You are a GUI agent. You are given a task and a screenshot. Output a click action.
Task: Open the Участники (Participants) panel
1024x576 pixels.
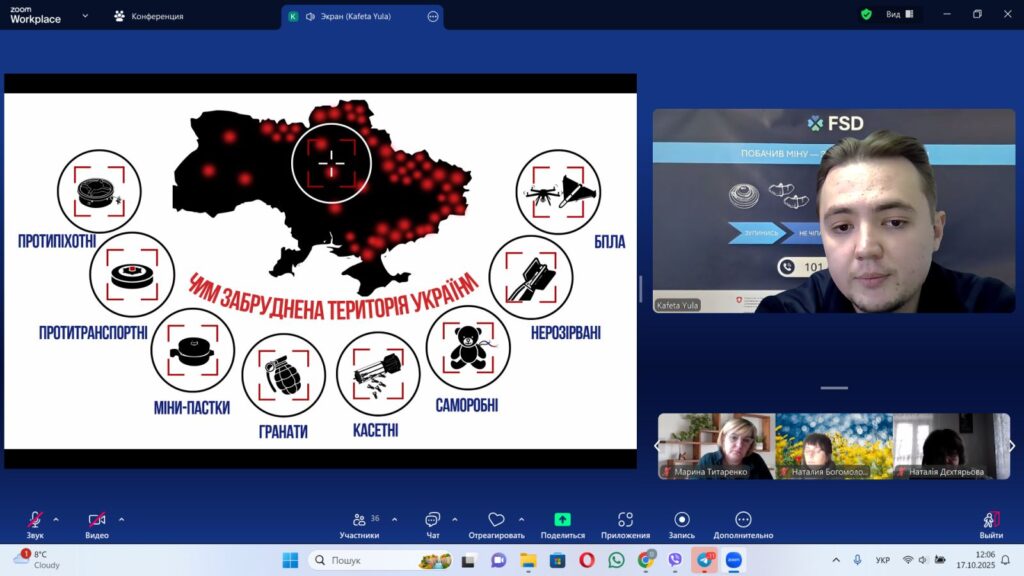click(x=359, y=521)
